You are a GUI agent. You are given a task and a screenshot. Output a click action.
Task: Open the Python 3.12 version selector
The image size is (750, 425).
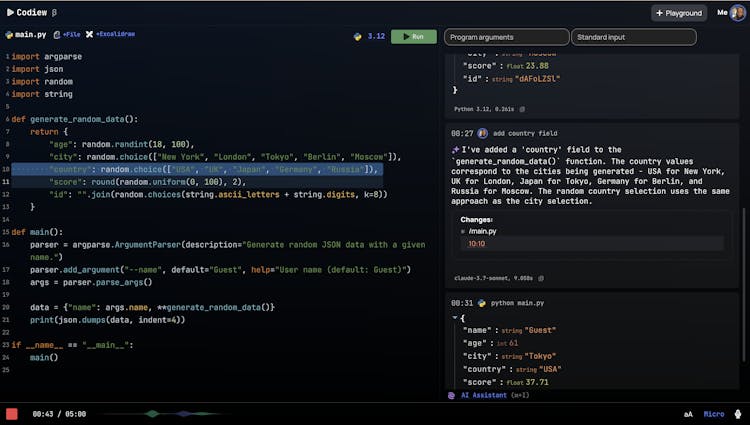(369, 36)
